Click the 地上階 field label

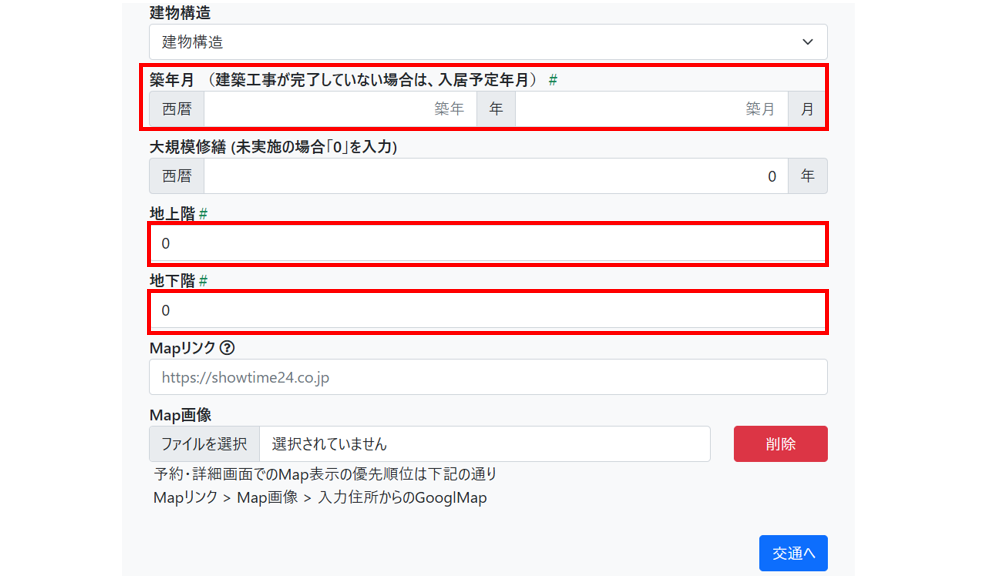point(172,214)
